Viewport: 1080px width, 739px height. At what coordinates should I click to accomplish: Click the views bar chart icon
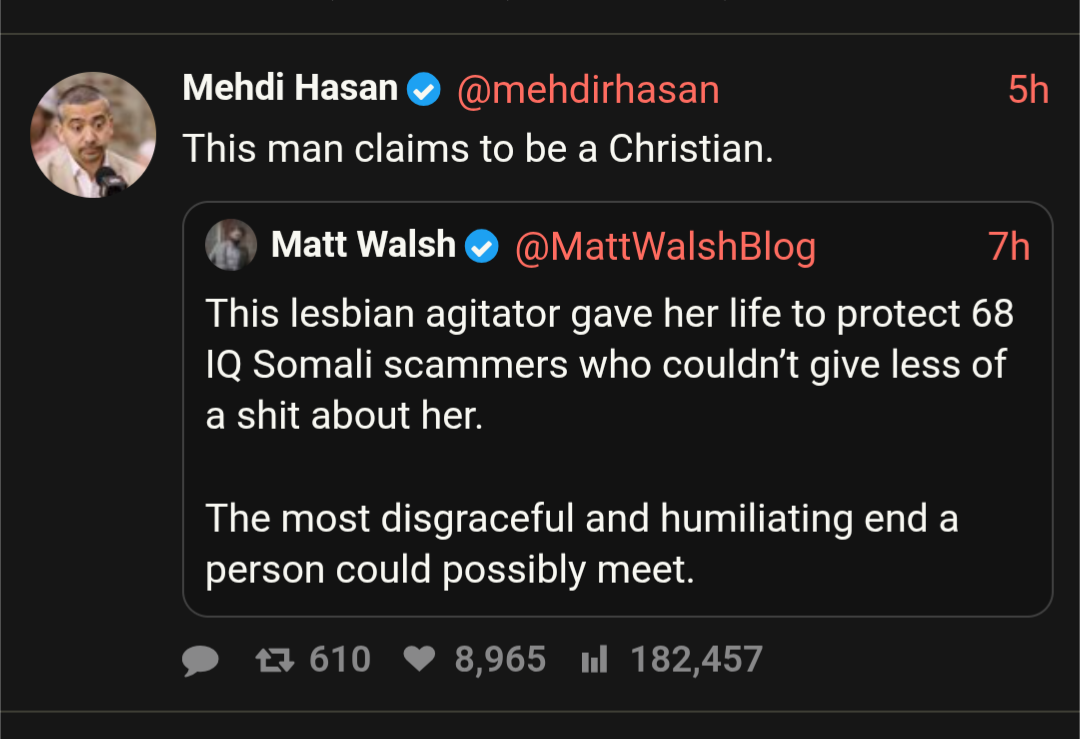pos(594,660)
